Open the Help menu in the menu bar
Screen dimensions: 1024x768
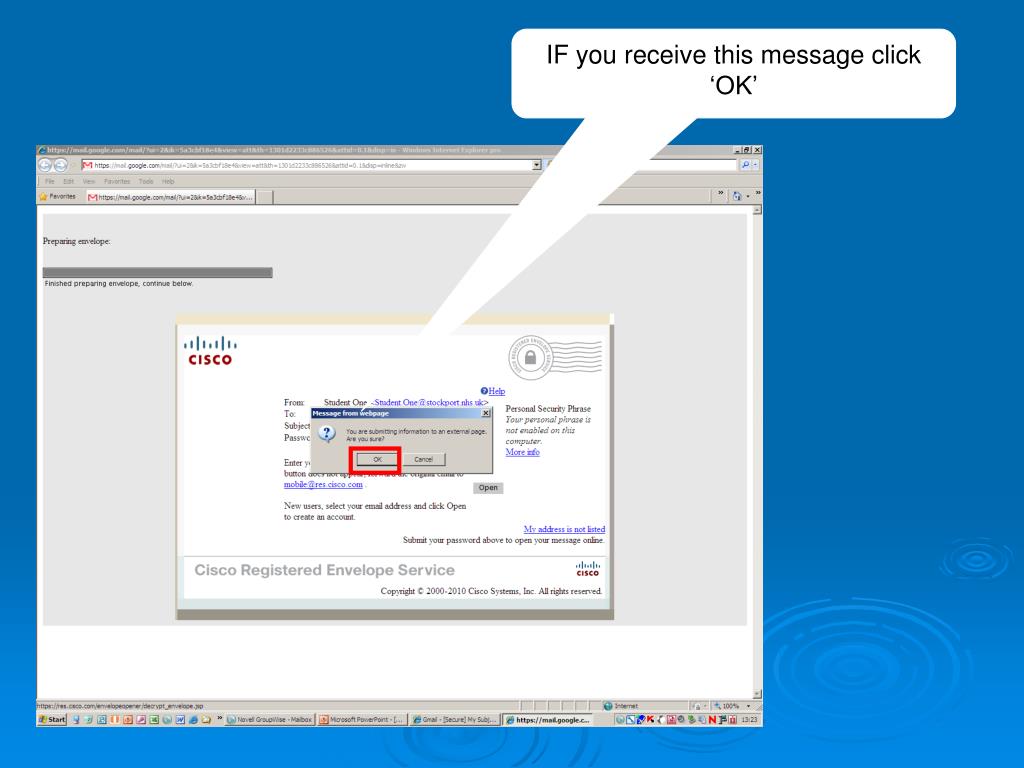pyautogui.click(x=168, y=182)
